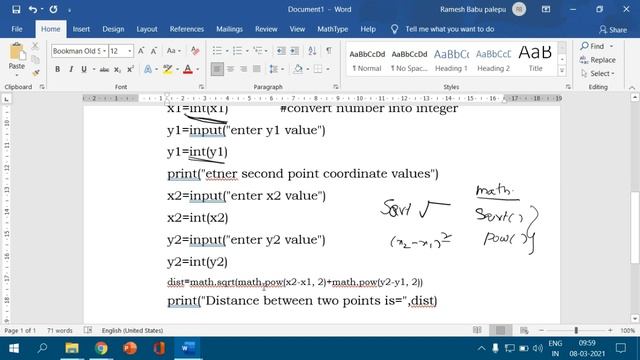Image resolution: width=640 pixels, height=360 pixels.
Task: Switch to Web Layout view
Action: [524, 330]
